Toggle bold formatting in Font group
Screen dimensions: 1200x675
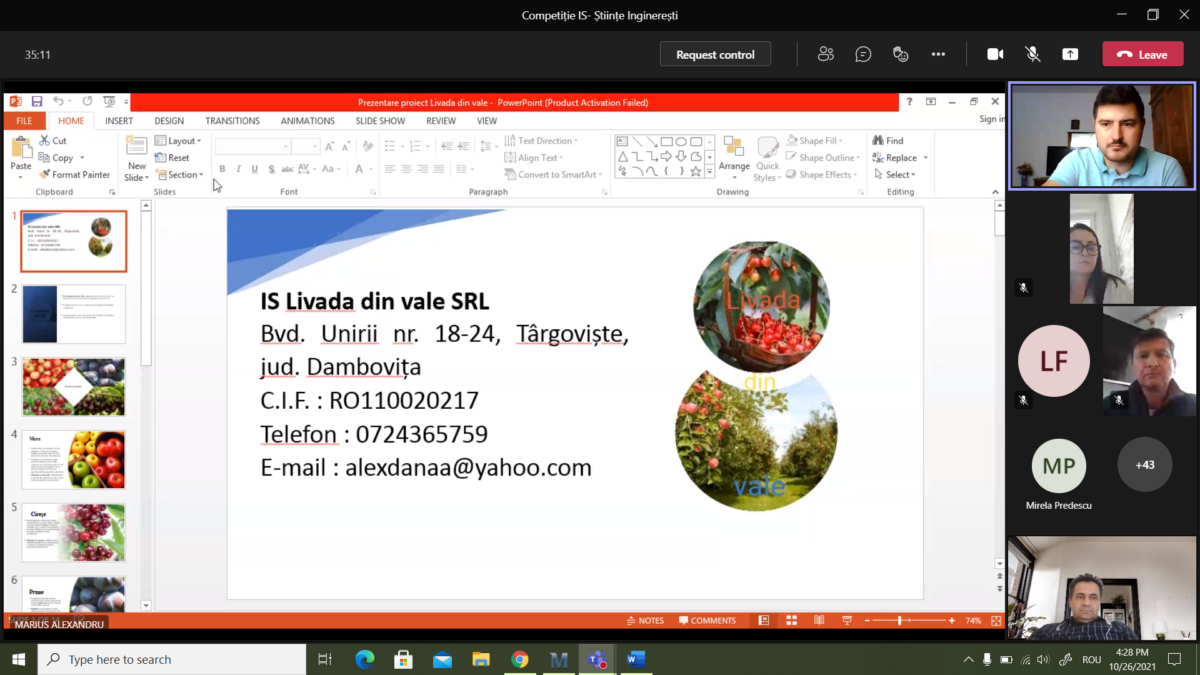click(x=222, y=170)
